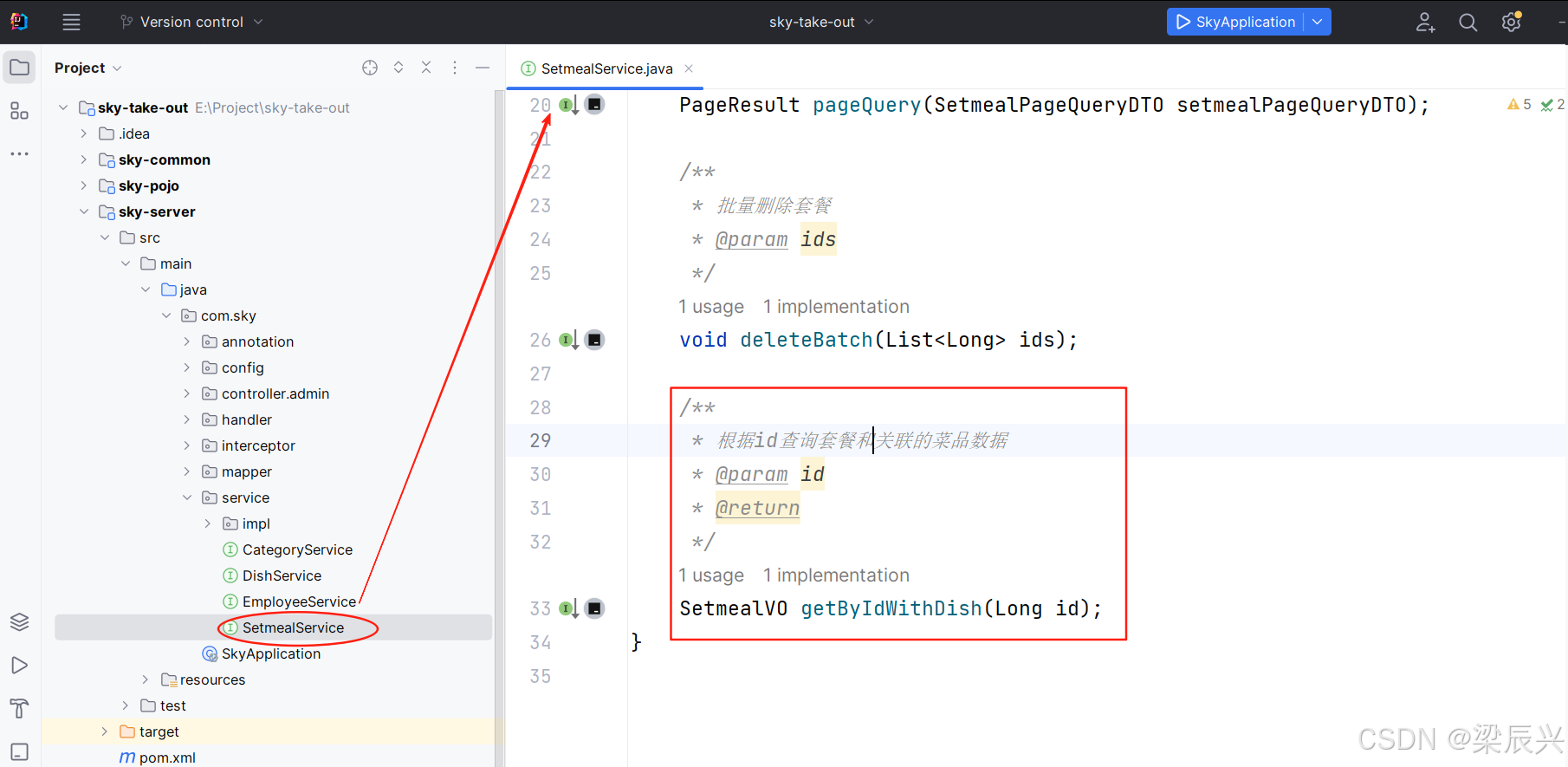The width and height of the screenshot is (1568, 767).
Task: Collapse sky-take-out root node
Action: [63, 107]
